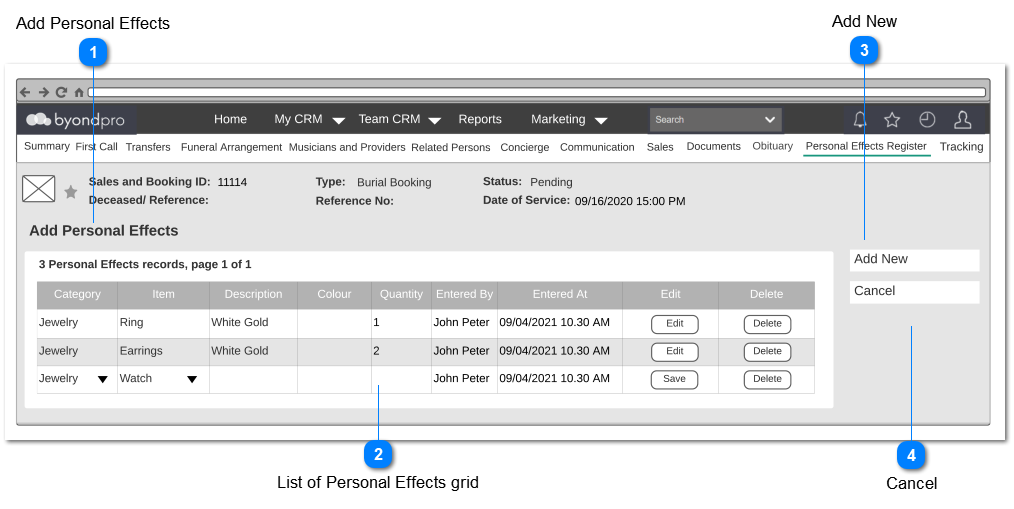Viewport: 1014px width, 509px height.
Task: Switch to the Transfers tab
Action: tap(148, 147)
